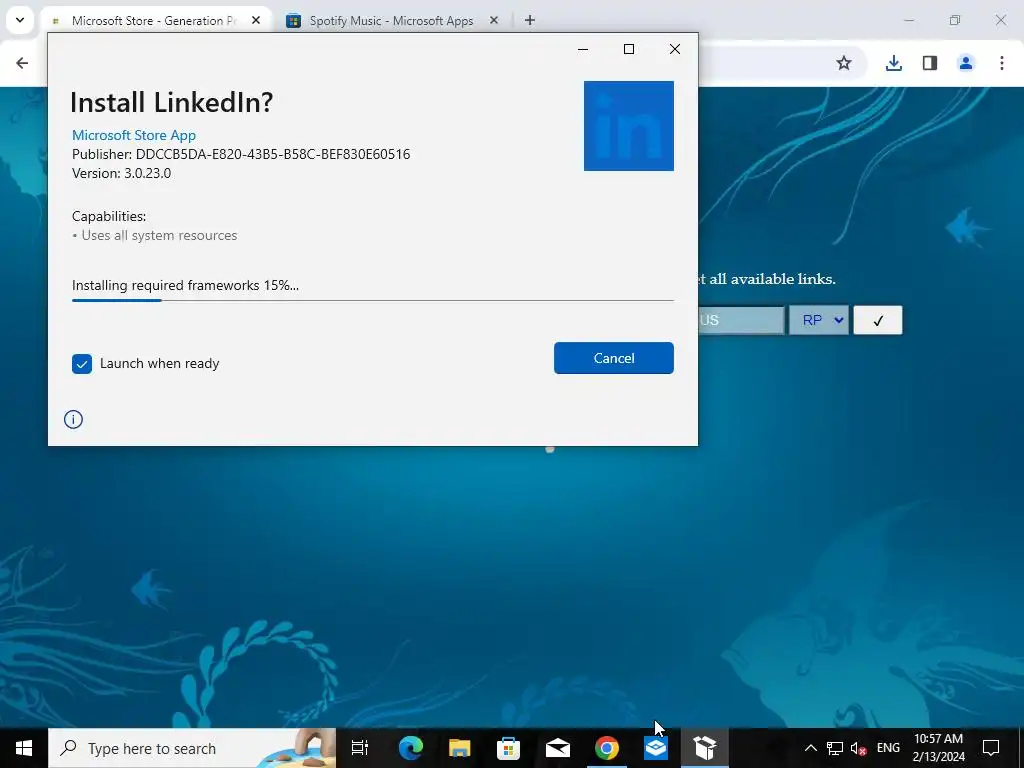Expand the RP ring dropdown on webpage

point(818,320)
